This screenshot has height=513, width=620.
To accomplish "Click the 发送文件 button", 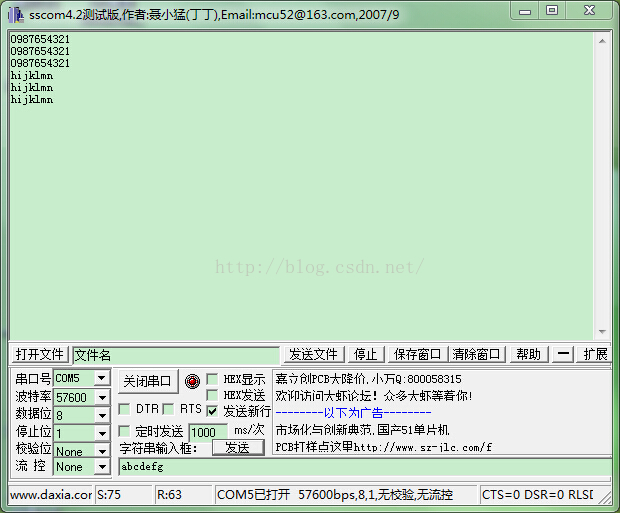I will click(x=314, y=354).
